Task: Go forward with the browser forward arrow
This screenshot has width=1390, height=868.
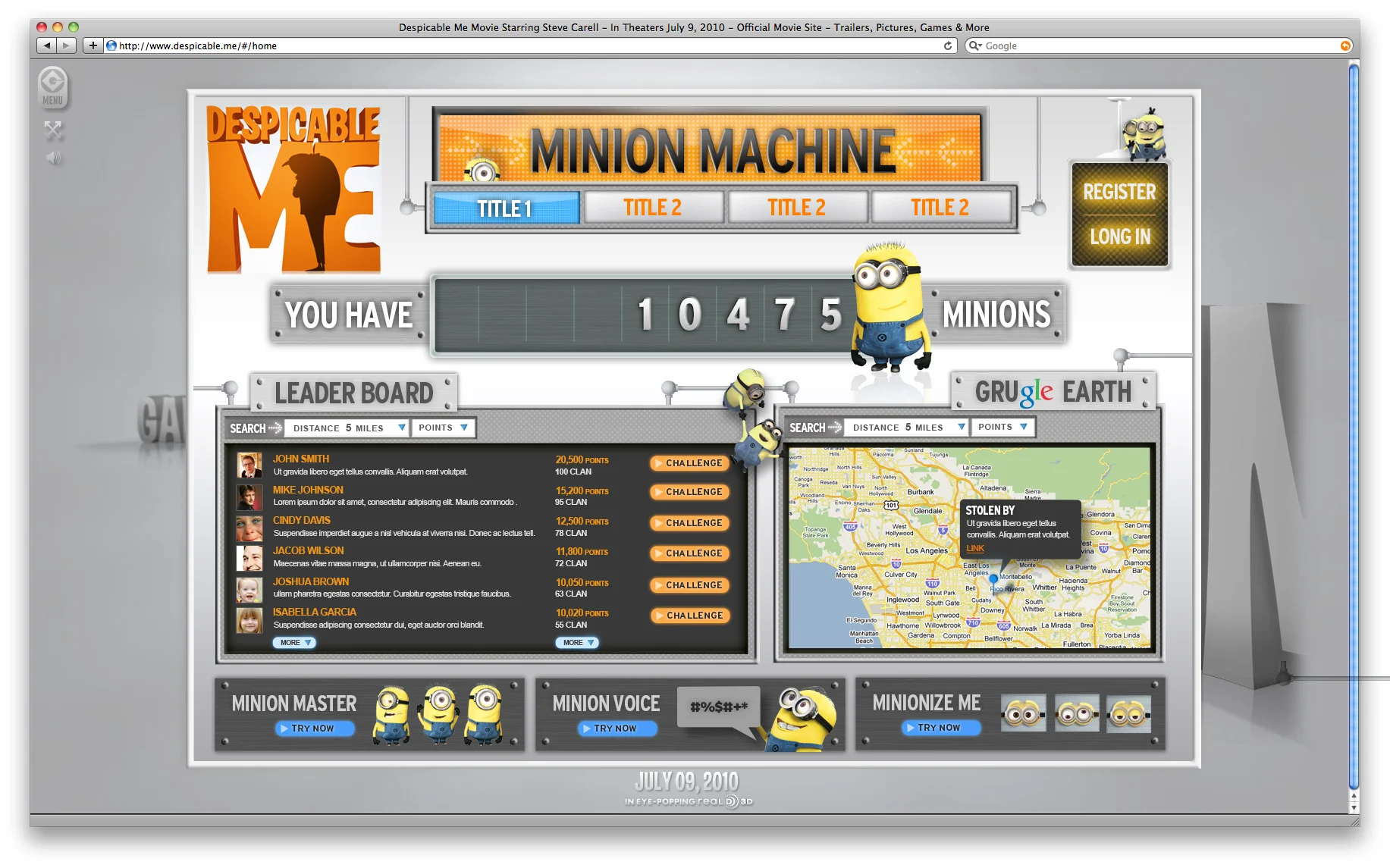Action: click(66, 45)
